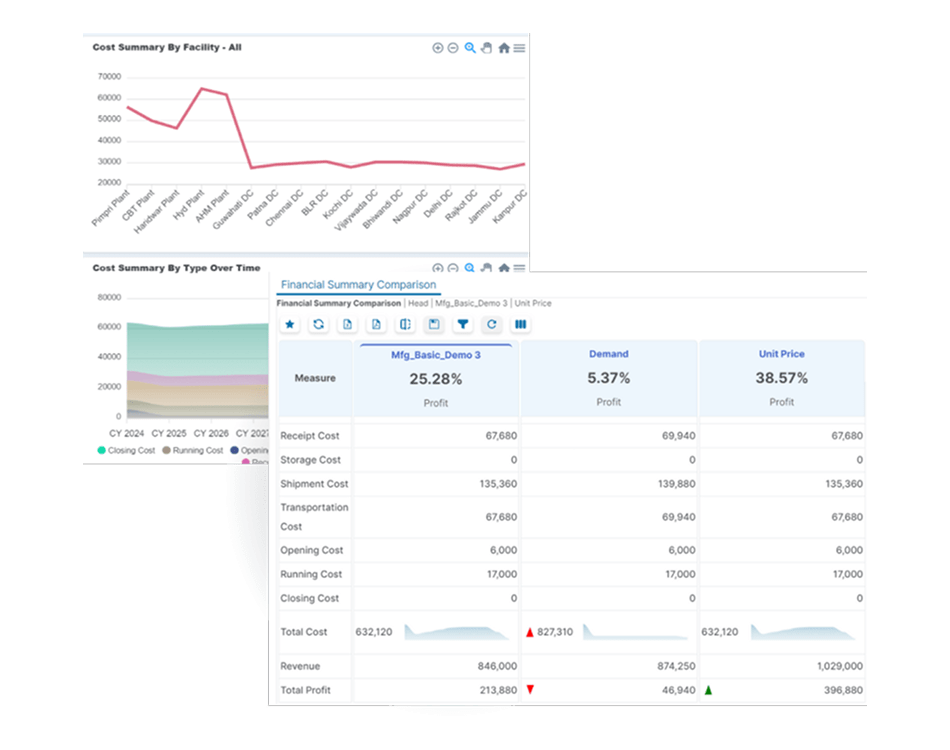This screenshot has width=950, height=750.
Task: Activate the hand panning tool on facility chart
Action: [x=487, y=48]
